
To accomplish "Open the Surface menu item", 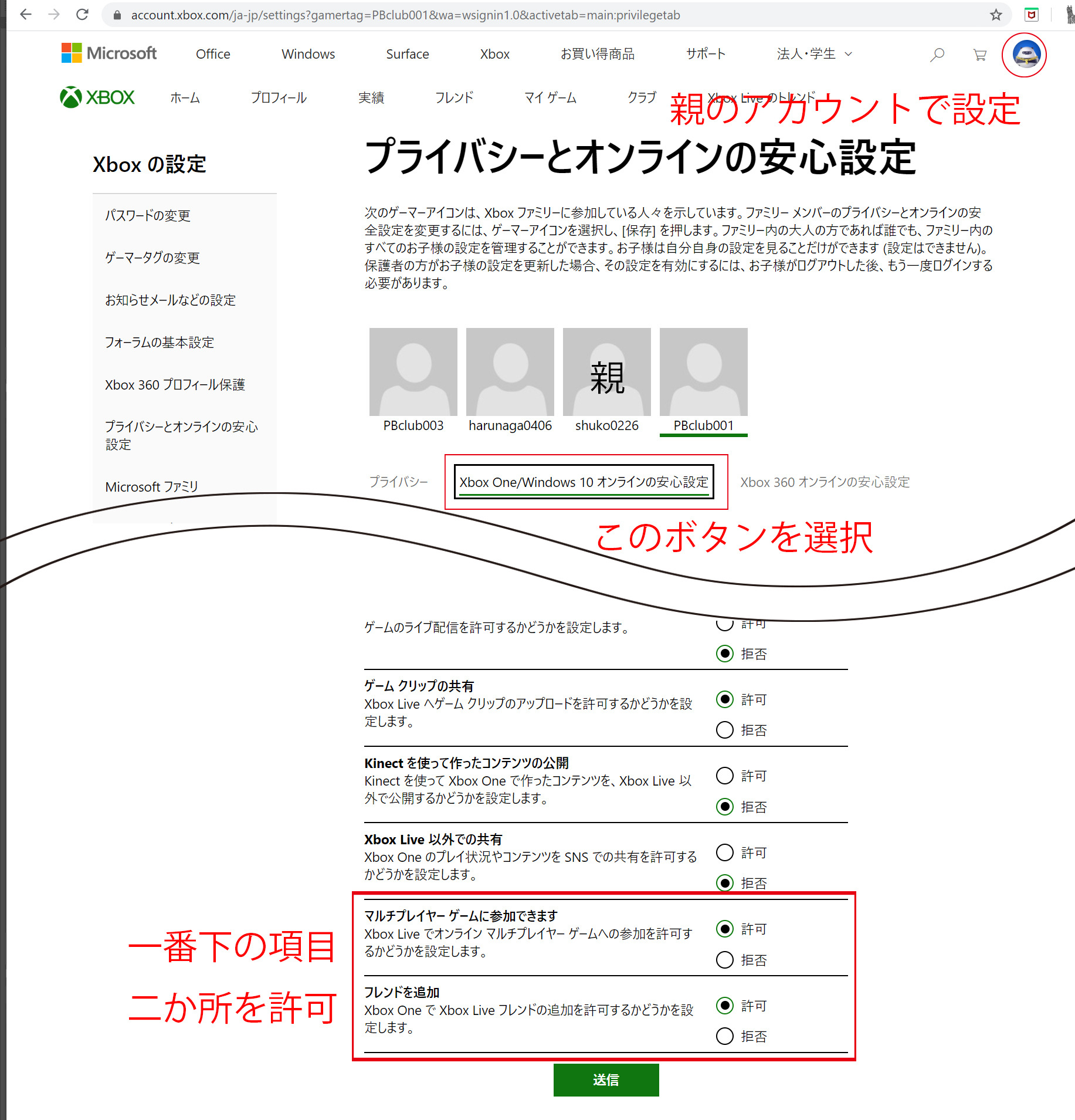I will coord(408,54).
